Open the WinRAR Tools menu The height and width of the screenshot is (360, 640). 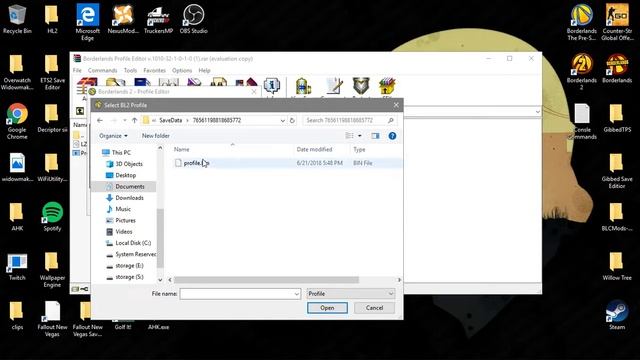tap(130, 70)
